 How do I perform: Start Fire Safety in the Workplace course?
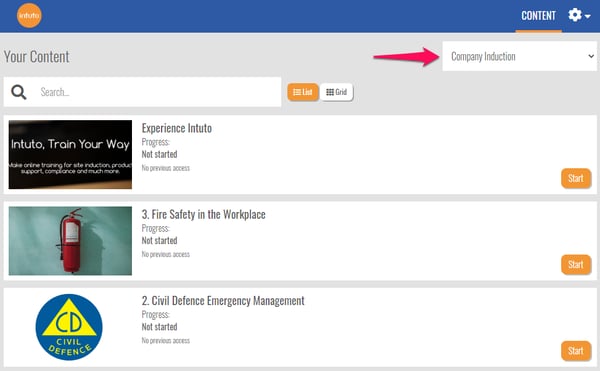point(576,265)
